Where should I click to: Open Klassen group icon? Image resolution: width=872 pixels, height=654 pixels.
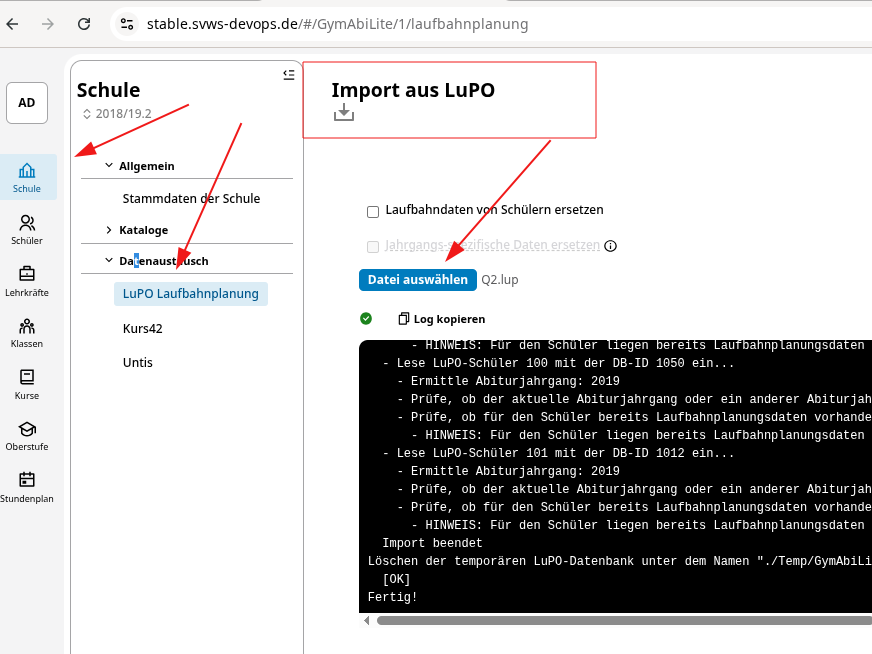(x=27, y=332)
